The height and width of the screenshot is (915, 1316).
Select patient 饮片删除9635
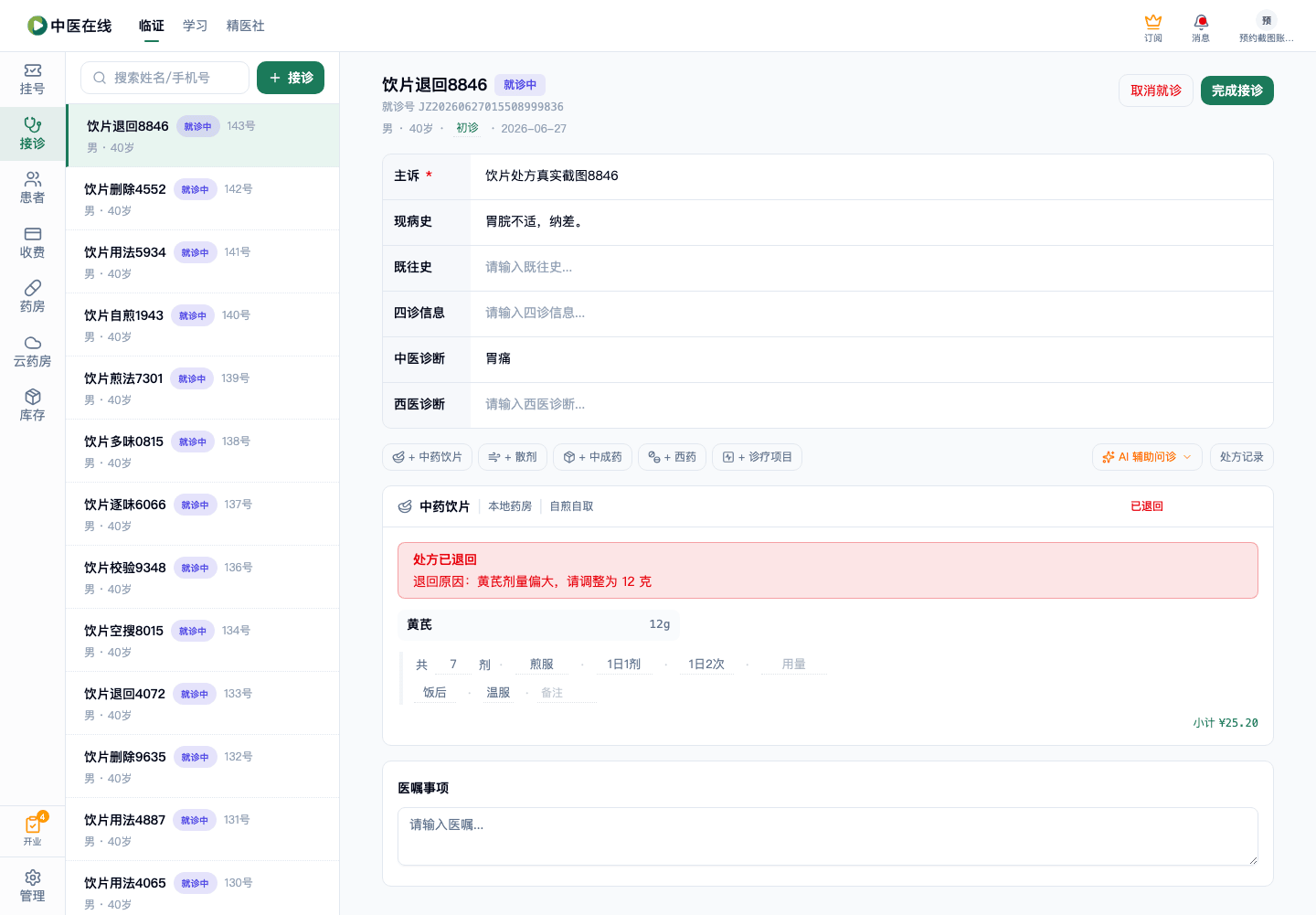click(x=203, y=766)
